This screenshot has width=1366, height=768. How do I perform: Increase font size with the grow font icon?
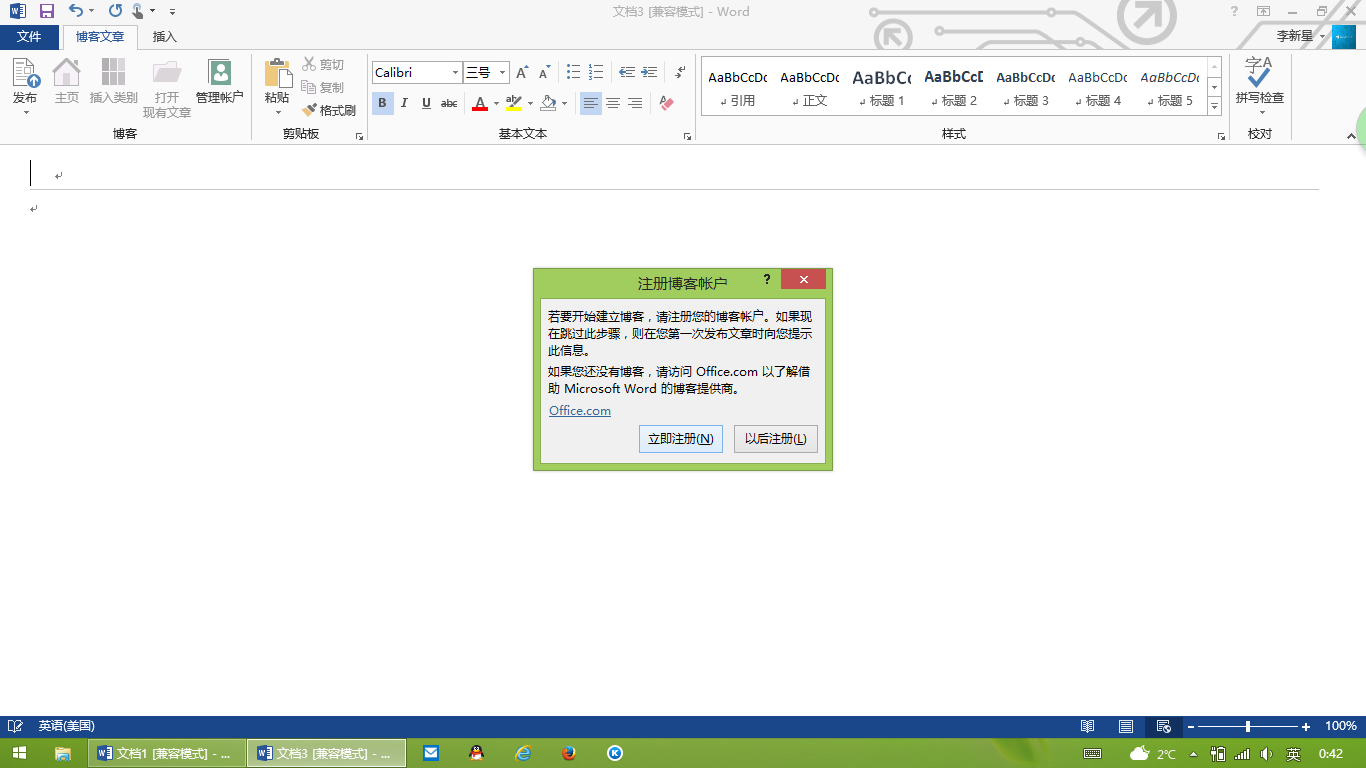pyautogui.click(x=522, y=73)
